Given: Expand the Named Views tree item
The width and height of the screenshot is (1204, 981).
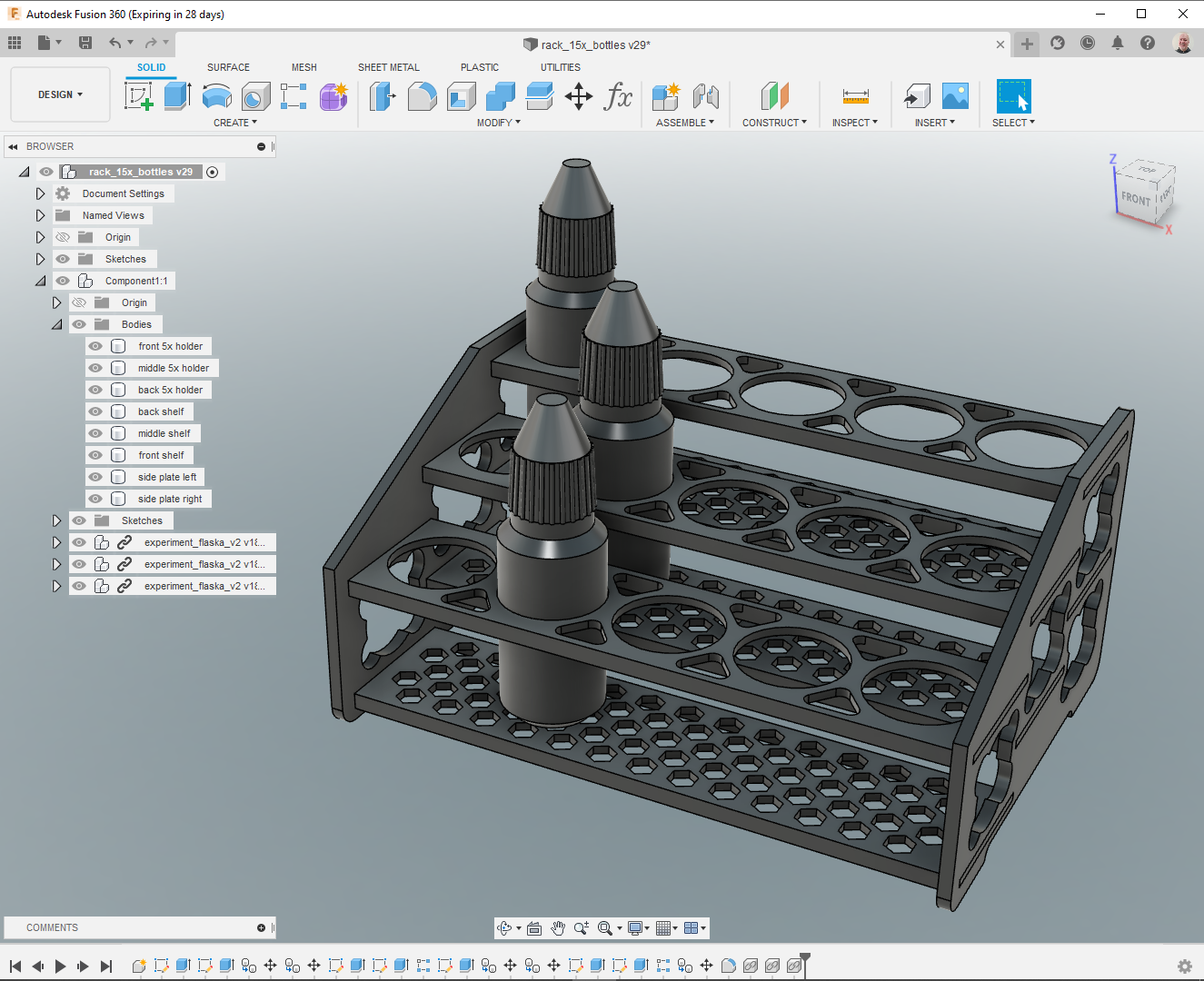Looking at the screenshot, I should pyautogui.click(x=40, y=215).
